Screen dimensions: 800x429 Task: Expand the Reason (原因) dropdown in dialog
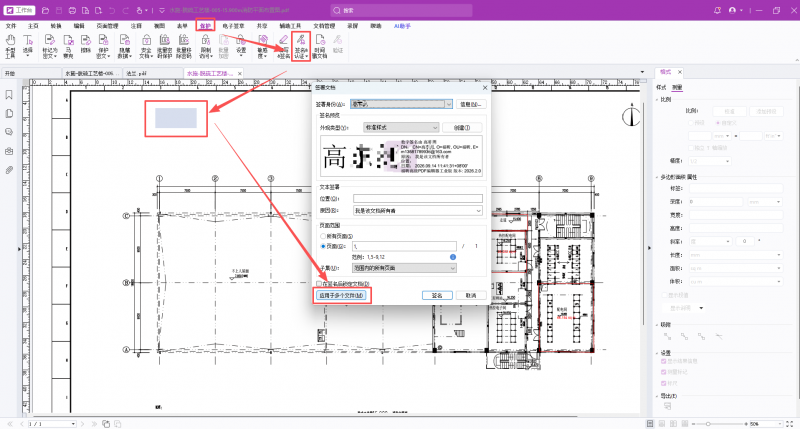pyautogui.click(x=418, y=210)
